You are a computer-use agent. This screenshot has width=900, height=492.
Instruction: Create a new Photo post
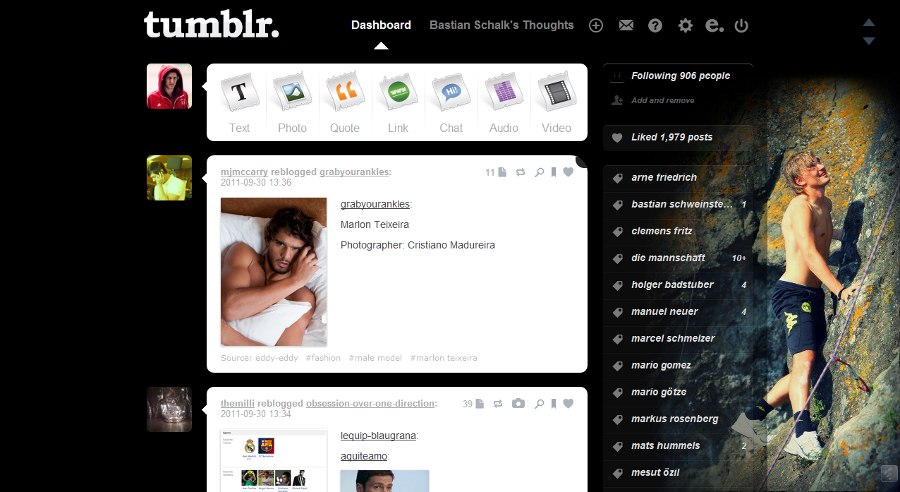[x=292, y=103]
